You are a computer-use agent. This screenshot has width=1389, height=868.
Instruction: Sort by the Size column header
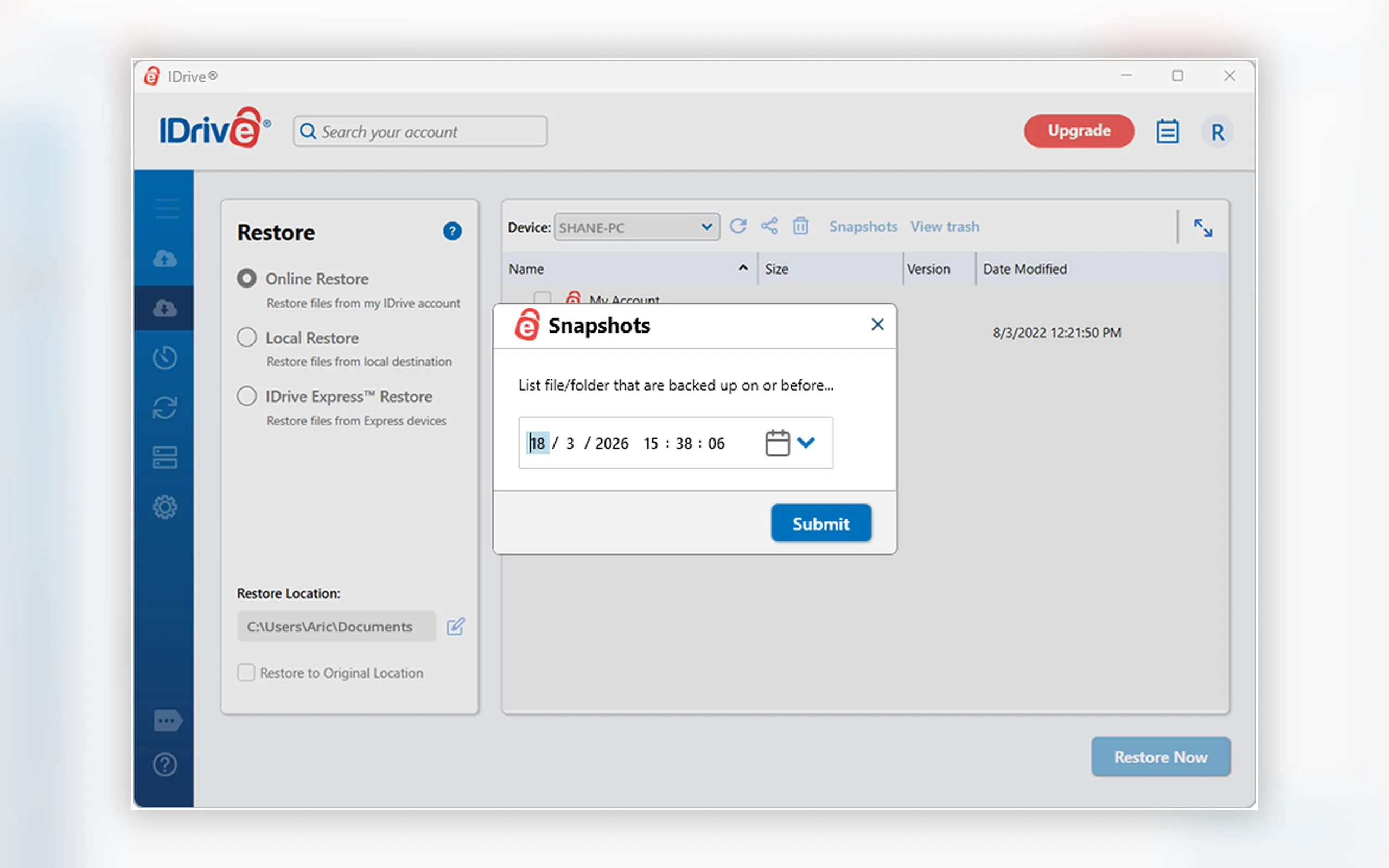[830, 269]
